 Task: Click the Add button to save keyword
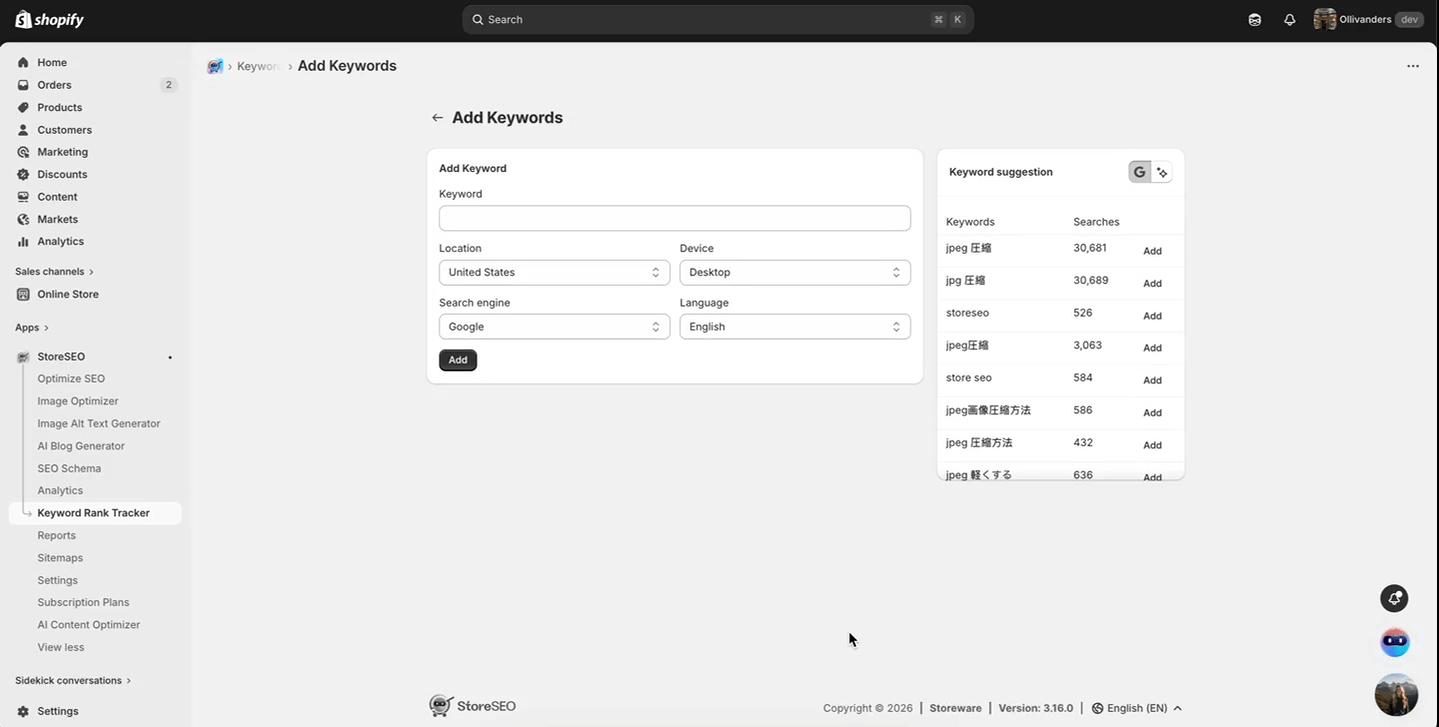(x=457, y=359)
